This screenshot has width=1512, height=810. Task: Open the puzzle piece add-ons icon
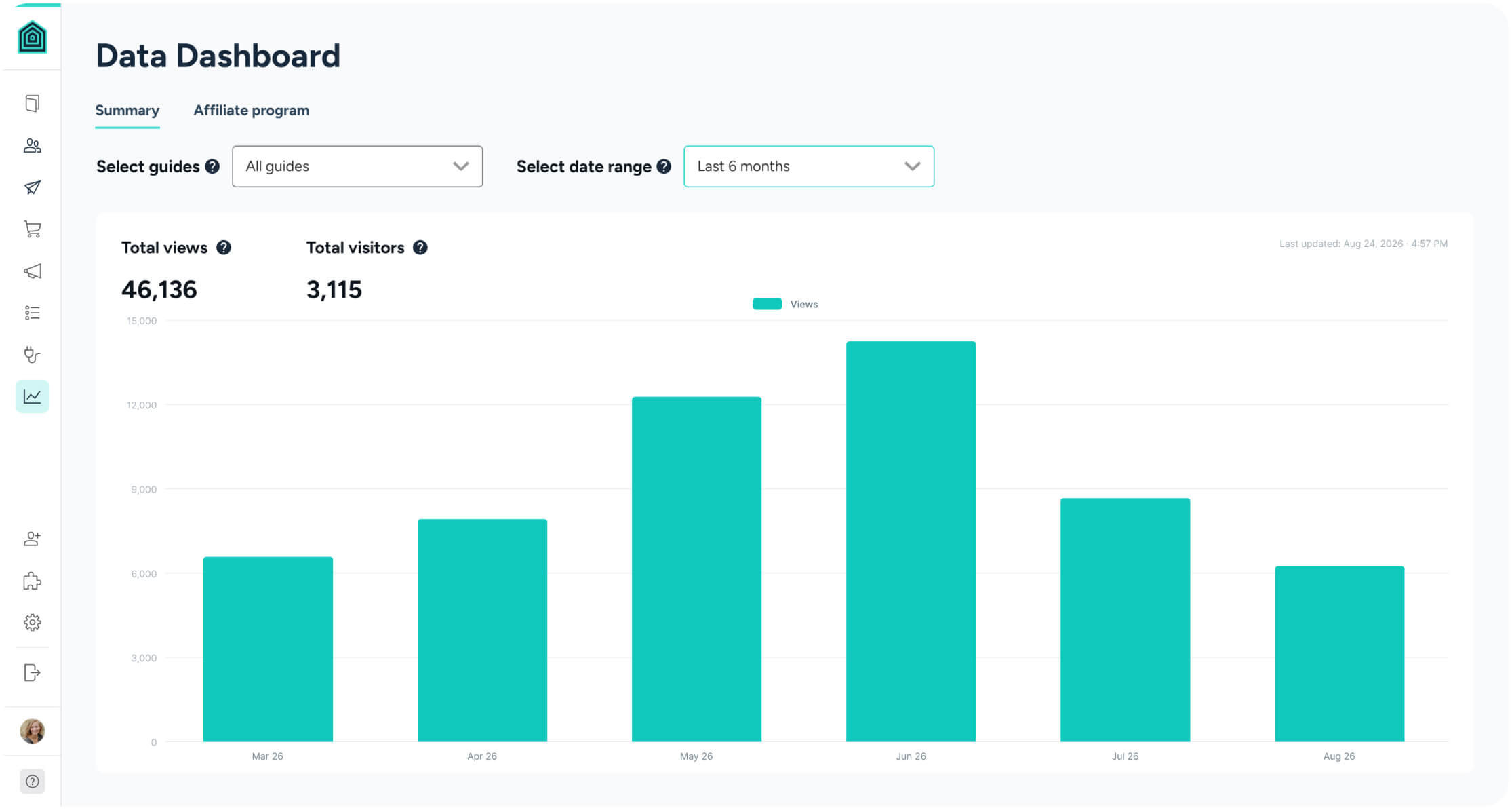click(32, 581)
